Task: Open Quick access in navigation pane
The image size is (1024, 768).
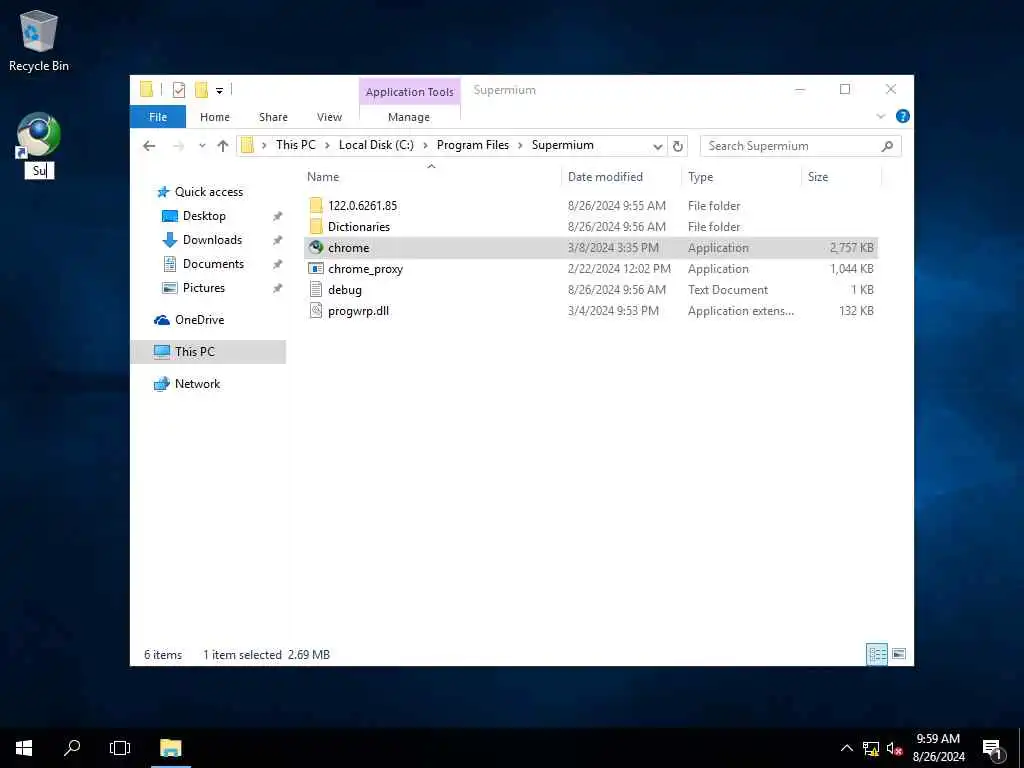Action: [209, 191]
